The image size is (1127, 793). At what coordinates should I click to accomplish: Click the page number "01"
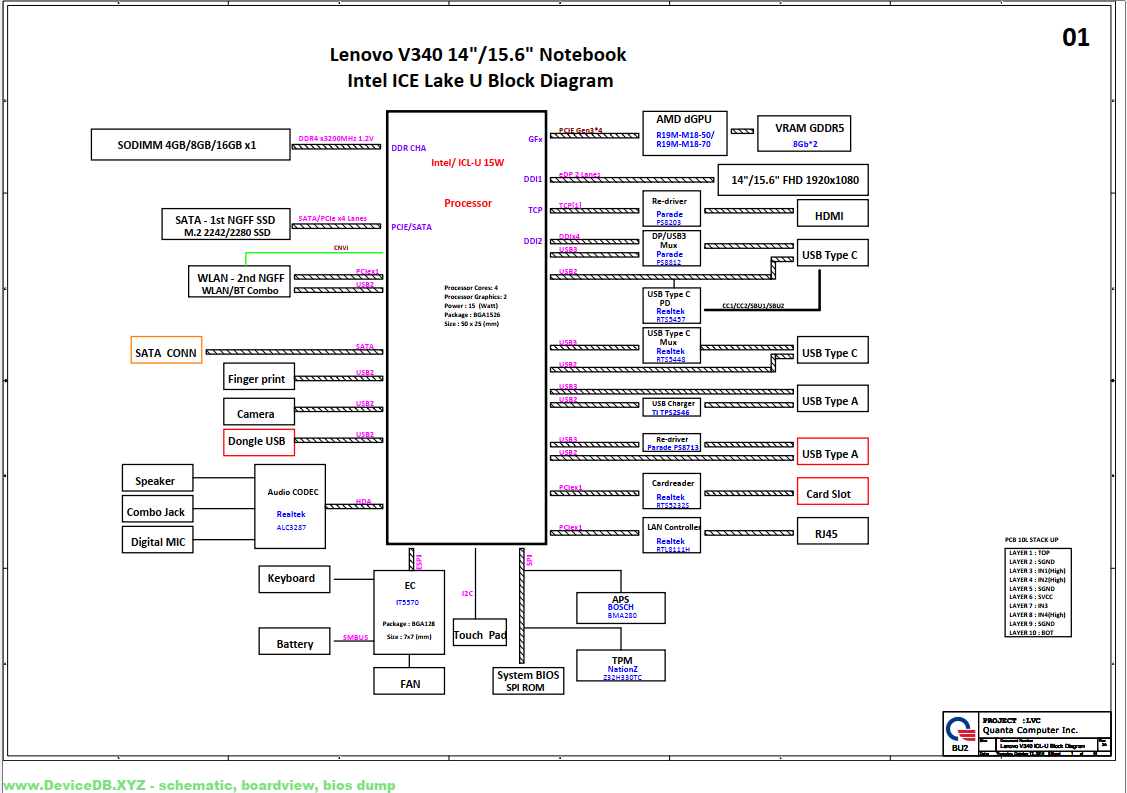1075,37
